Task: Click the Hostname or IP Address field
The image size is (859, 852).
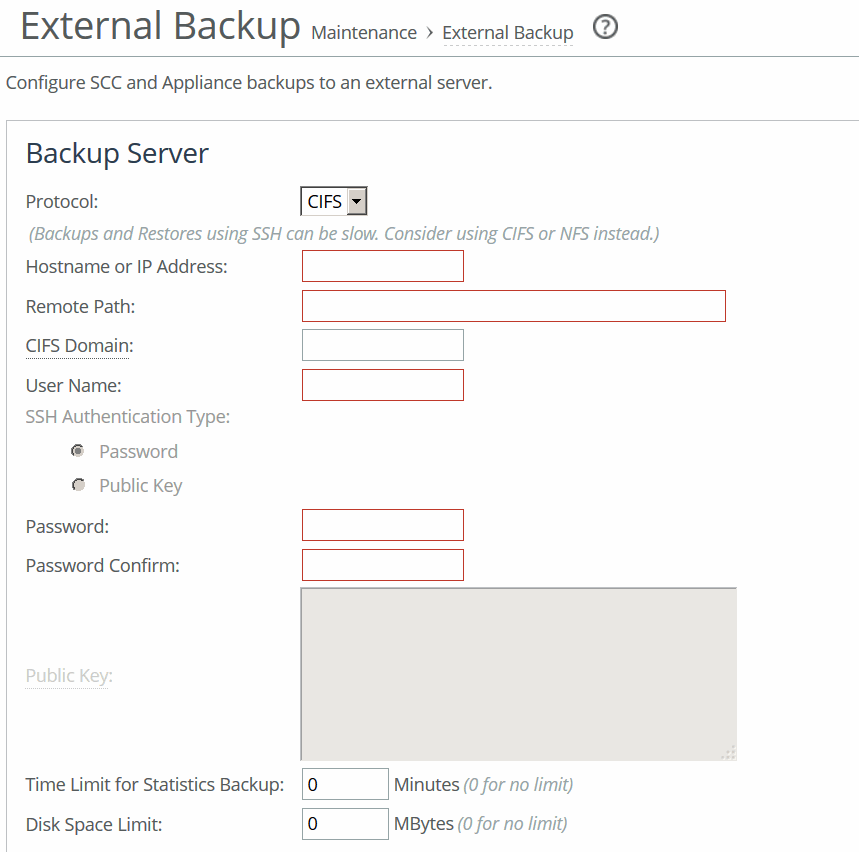Action: 383,266
